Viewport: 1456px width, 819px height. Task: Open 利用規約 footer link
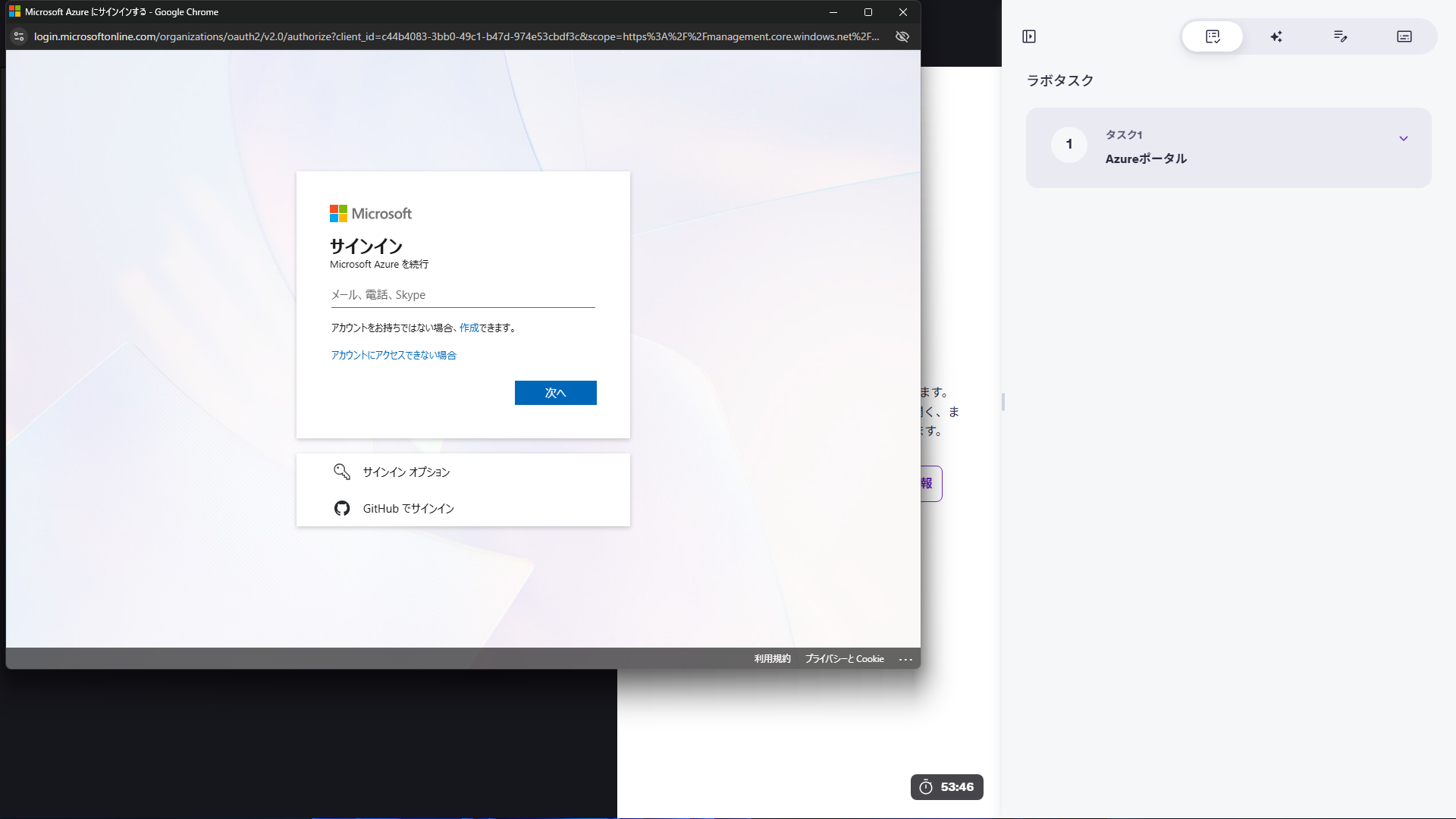pos(772,659)
